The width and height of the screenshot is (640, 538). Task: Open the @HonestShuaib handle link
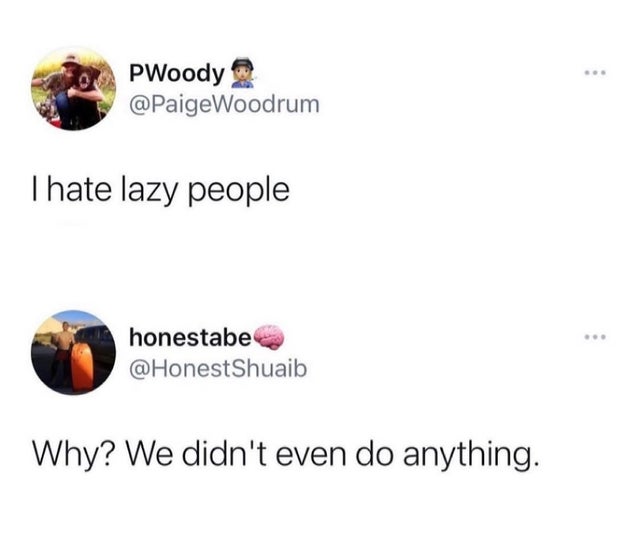coord(218,368)
